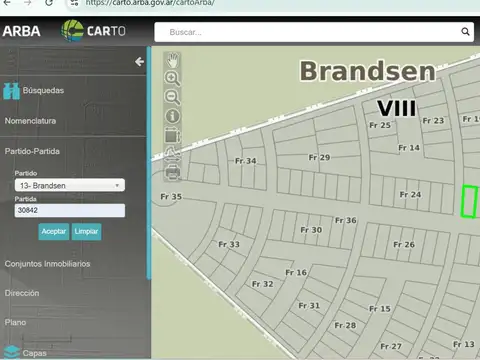Click map label Fr 16
Viewport: 480px width, 360px height.
pos(296,273)
